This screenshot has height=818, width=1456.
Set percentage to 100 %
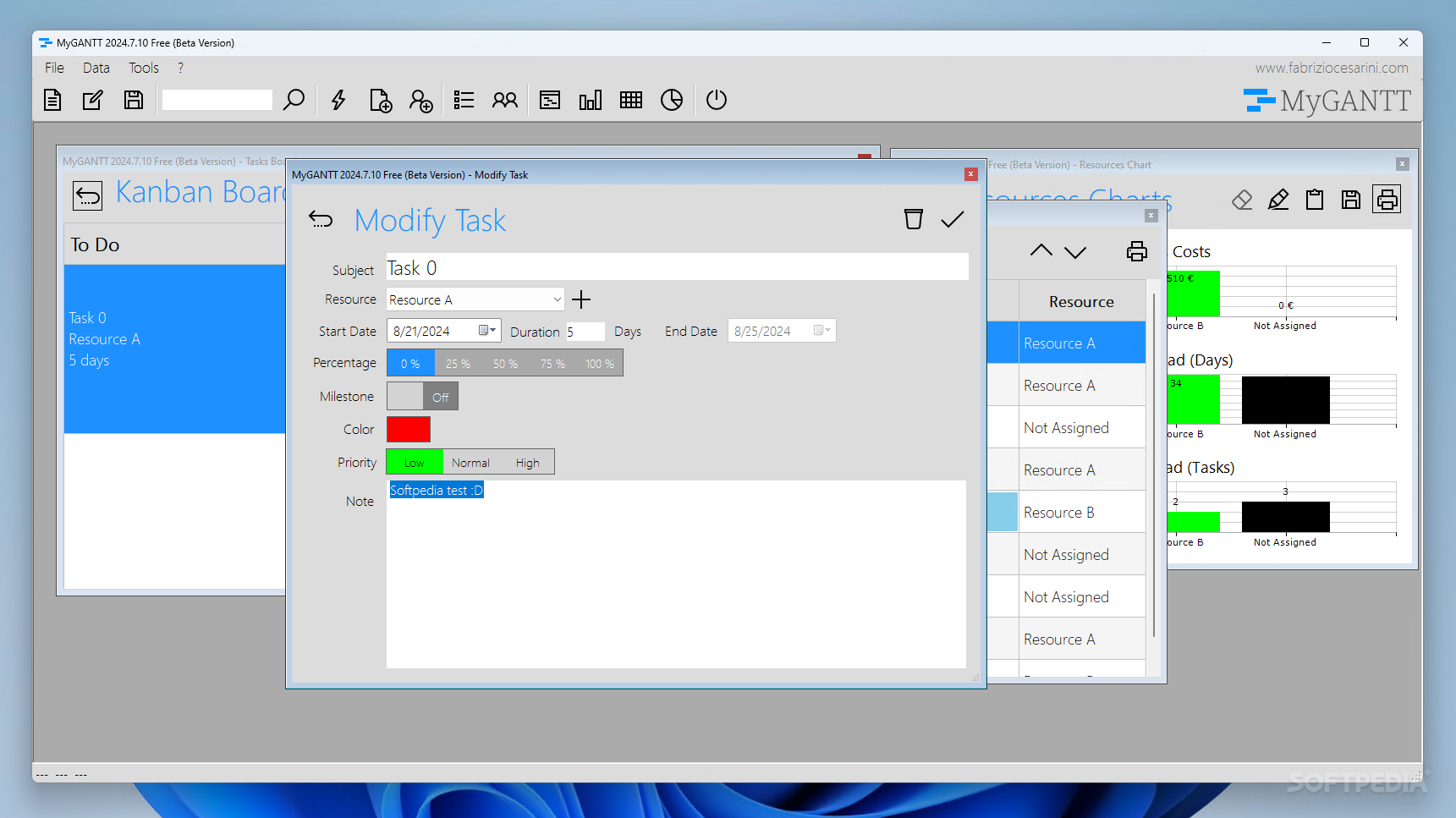pyautogui.click(x=600, y=363)
